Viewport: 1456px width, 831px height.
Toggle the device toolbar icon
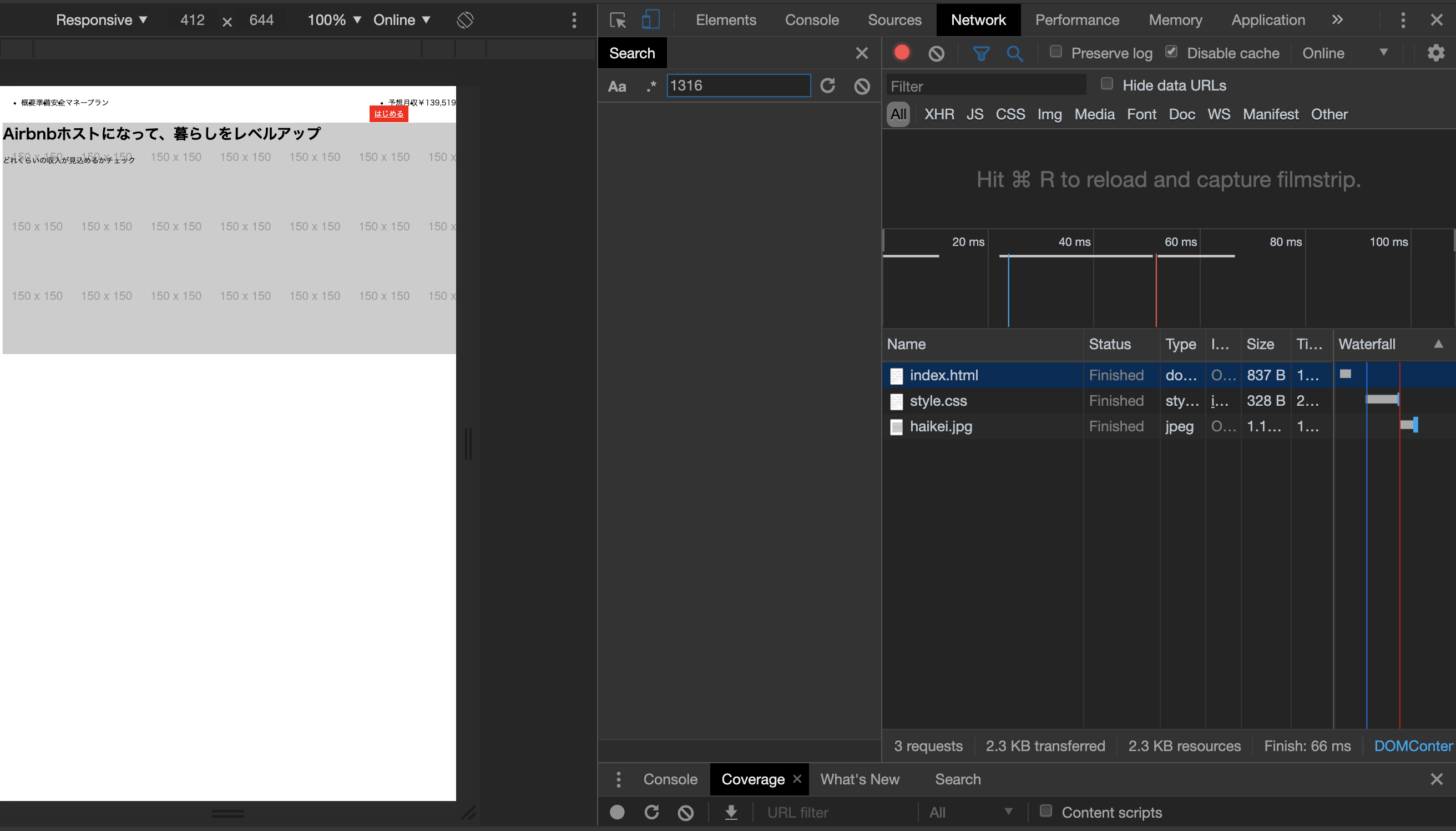click(650, 20)
